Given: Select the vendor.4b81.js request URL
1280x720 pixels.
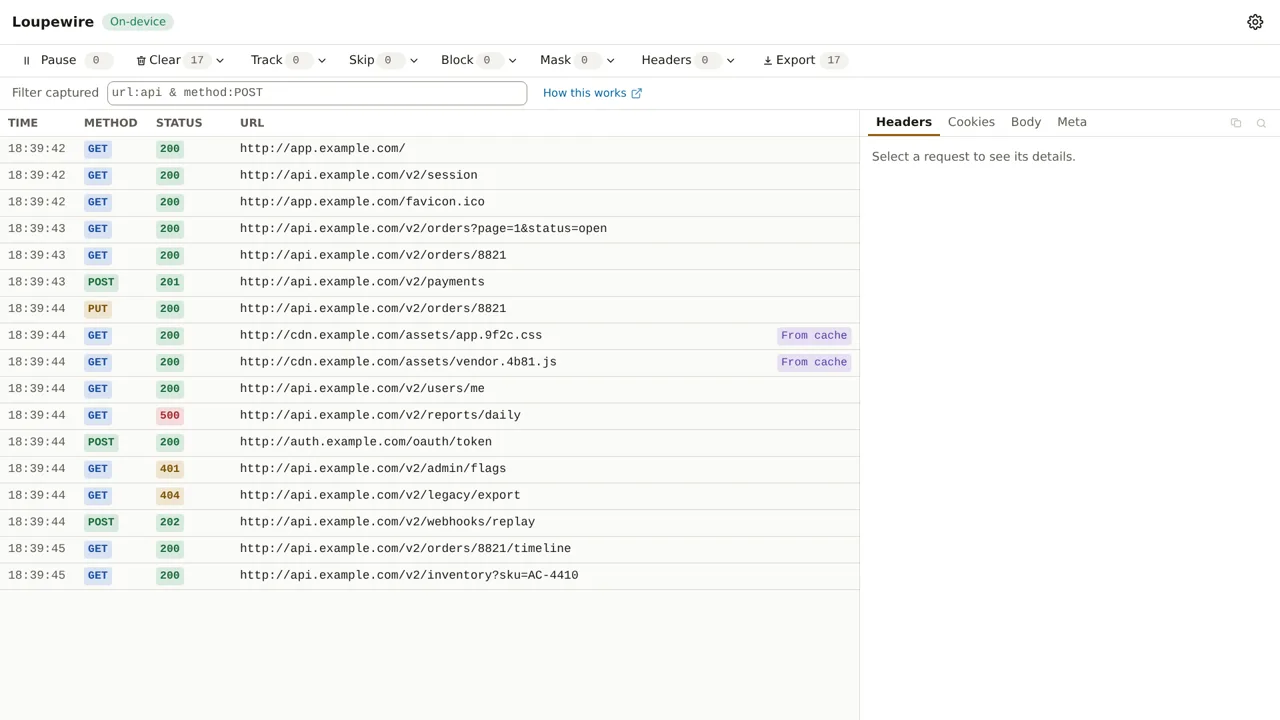Looking at the screenshot, I should point(398,362).
